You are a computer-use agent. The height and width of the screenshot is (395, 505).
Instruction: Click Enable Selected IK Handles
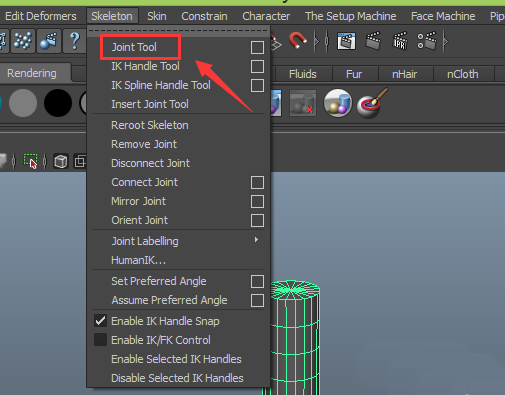176,359
